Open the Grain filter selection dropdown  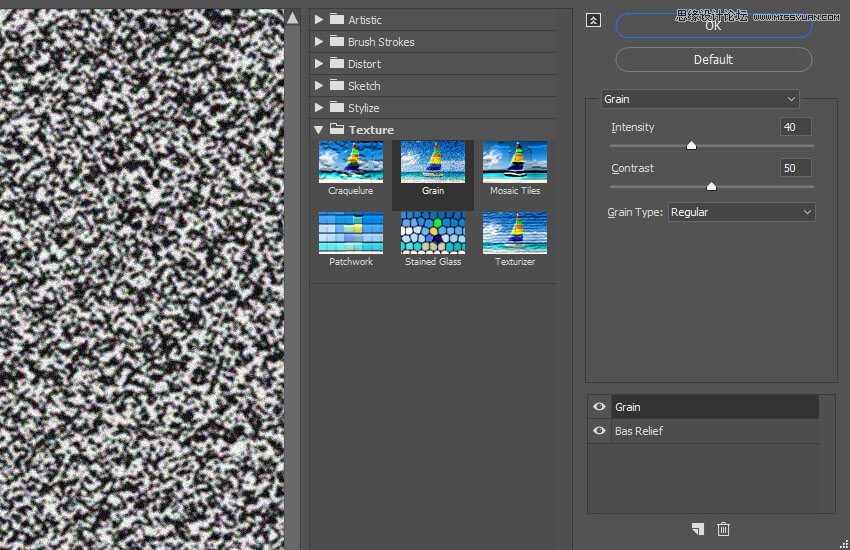[700, 99]
